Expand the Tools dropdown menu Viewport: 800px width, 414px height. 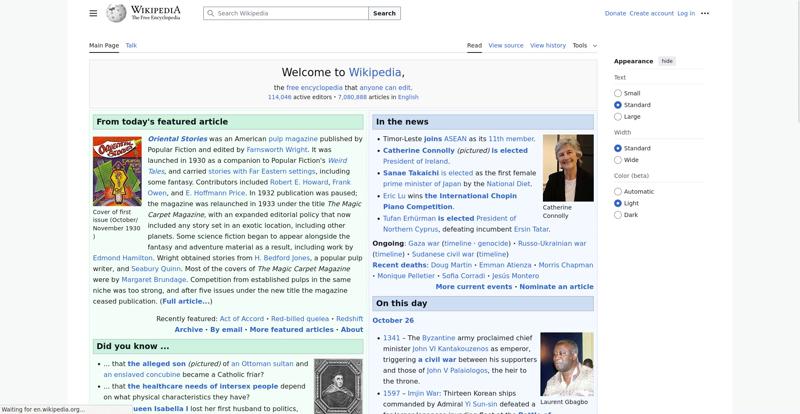tap(584, 45)
